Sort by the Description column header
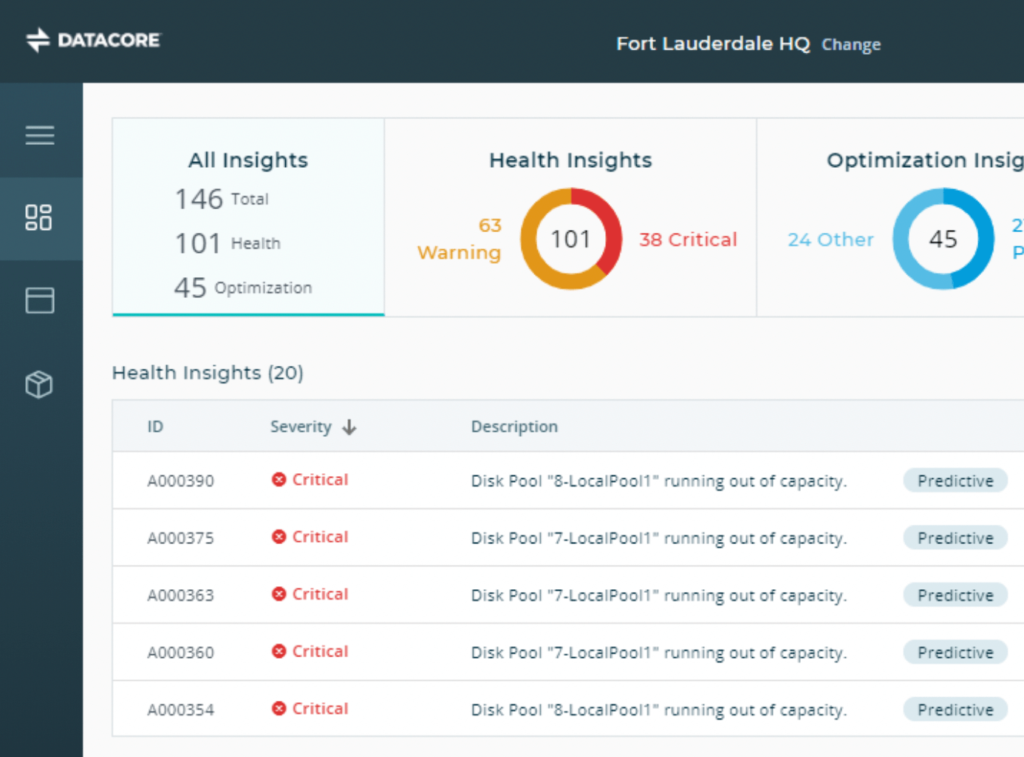 [x=514, y=427]
